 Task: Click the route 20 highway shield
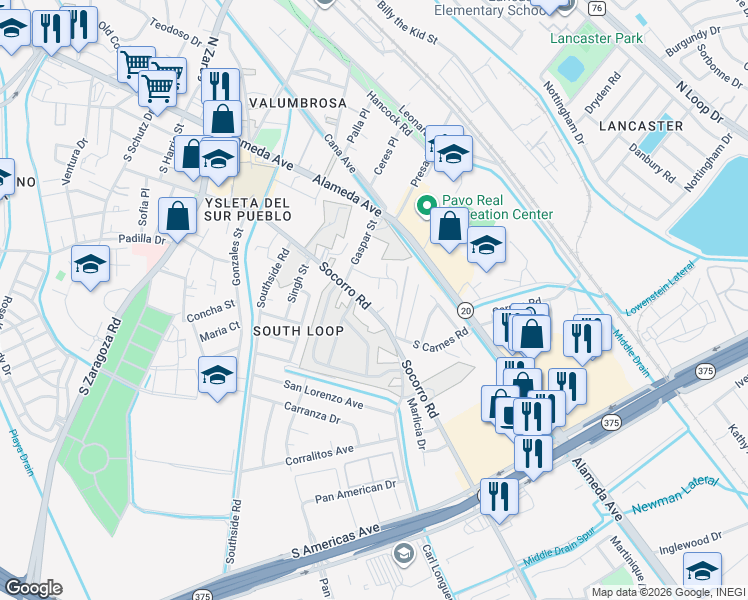(x=465, y=311)
